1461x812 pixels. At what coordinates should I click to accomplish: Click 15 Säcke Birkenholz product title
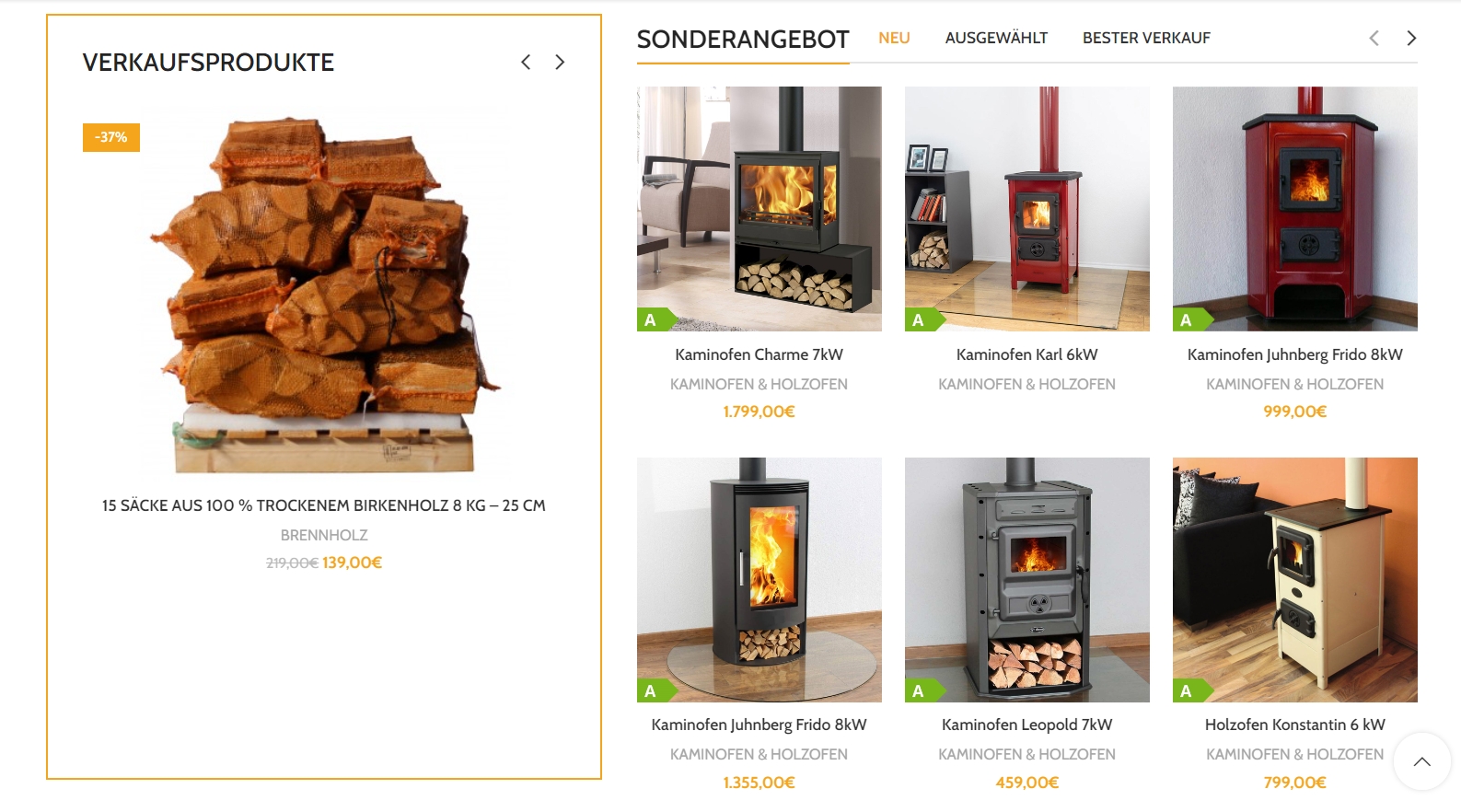[324, 505]
